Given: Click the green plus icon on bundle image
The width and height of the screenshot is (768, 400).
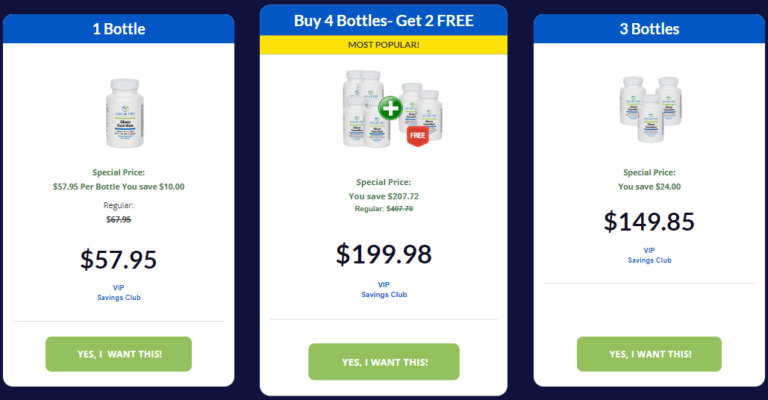Looking at the screenshot, I should tap(390, 108).
